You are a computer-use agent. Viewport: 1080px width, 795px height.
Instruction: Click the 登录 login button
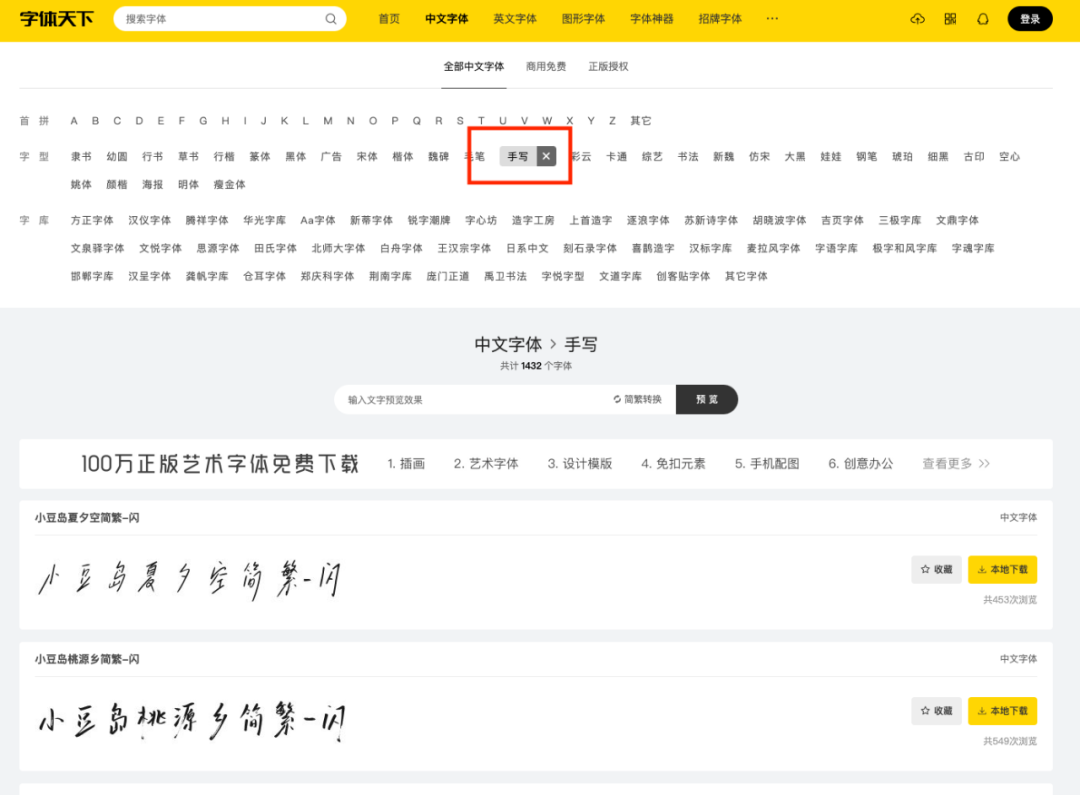coord(1030,19)
